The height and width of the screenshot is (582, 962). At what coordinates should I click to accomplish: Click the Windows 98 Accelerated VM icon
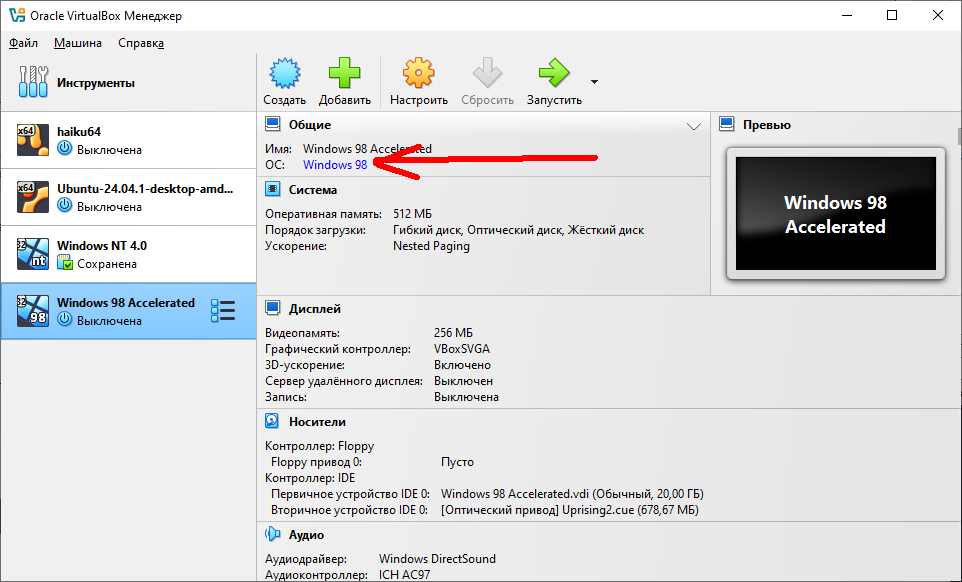click(33, 311)
